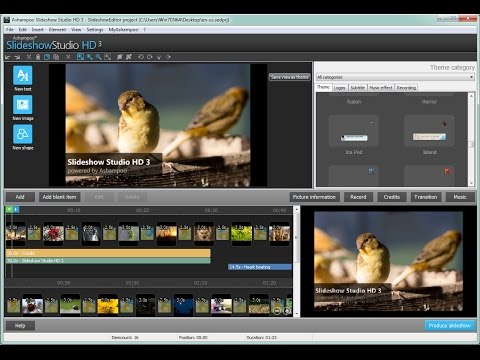Screen dimensions: 480x360
Task: Select the sunset slide thumbnail
Action: (x=166, y=233)
